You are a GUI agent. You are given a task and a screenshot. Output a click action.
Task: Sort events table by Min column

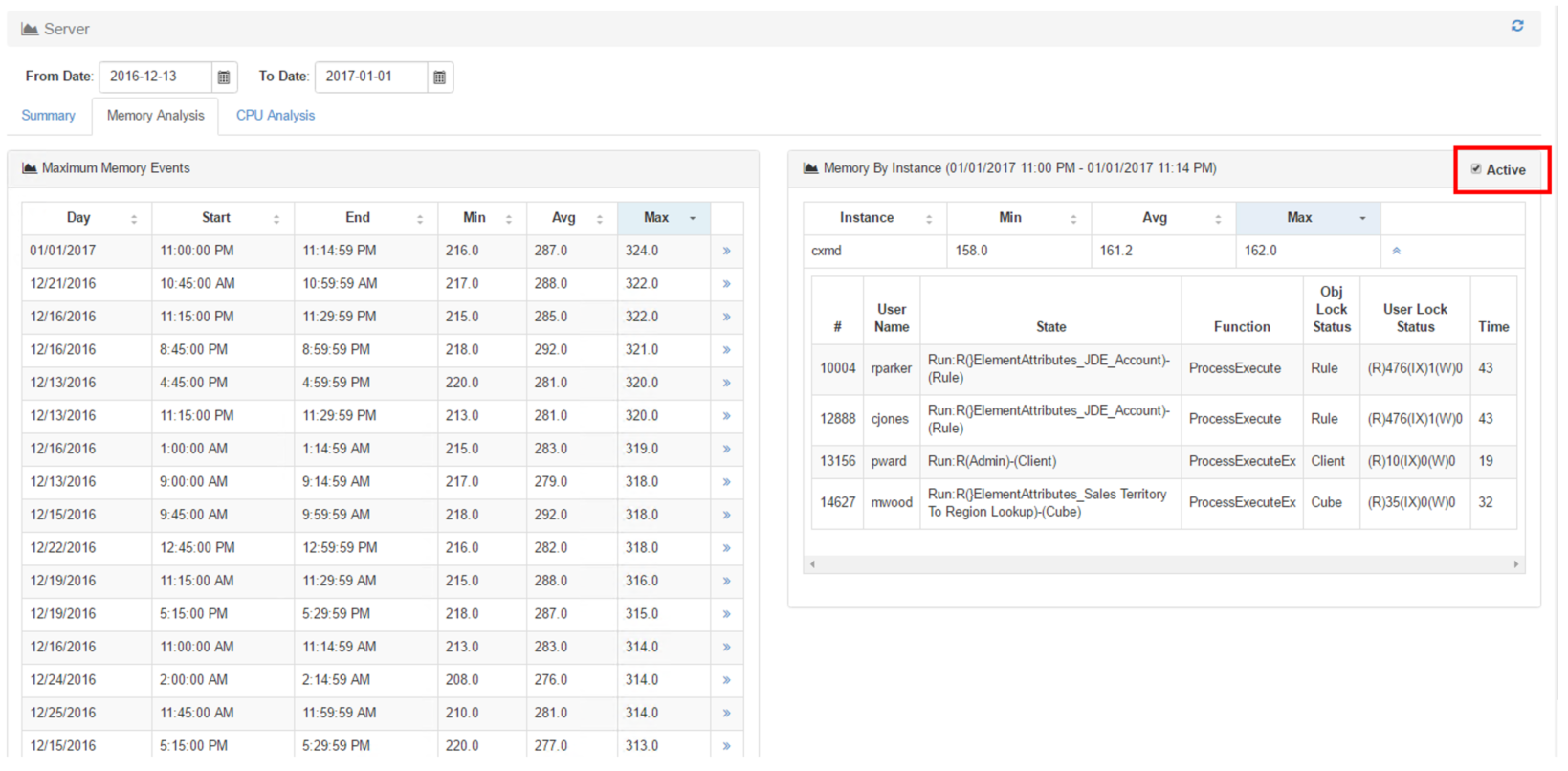[481, 218]
